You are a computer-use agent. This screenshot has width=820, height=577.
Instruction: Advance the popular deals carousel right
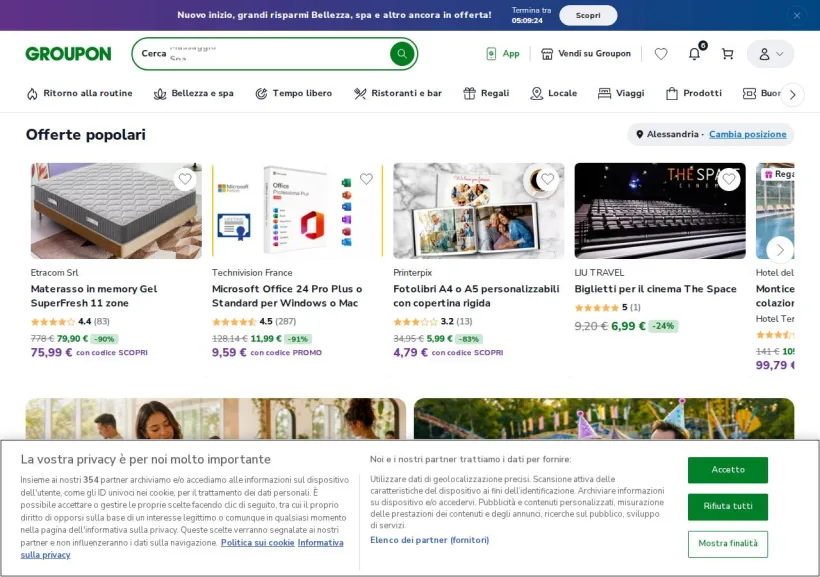coord(780,250)
